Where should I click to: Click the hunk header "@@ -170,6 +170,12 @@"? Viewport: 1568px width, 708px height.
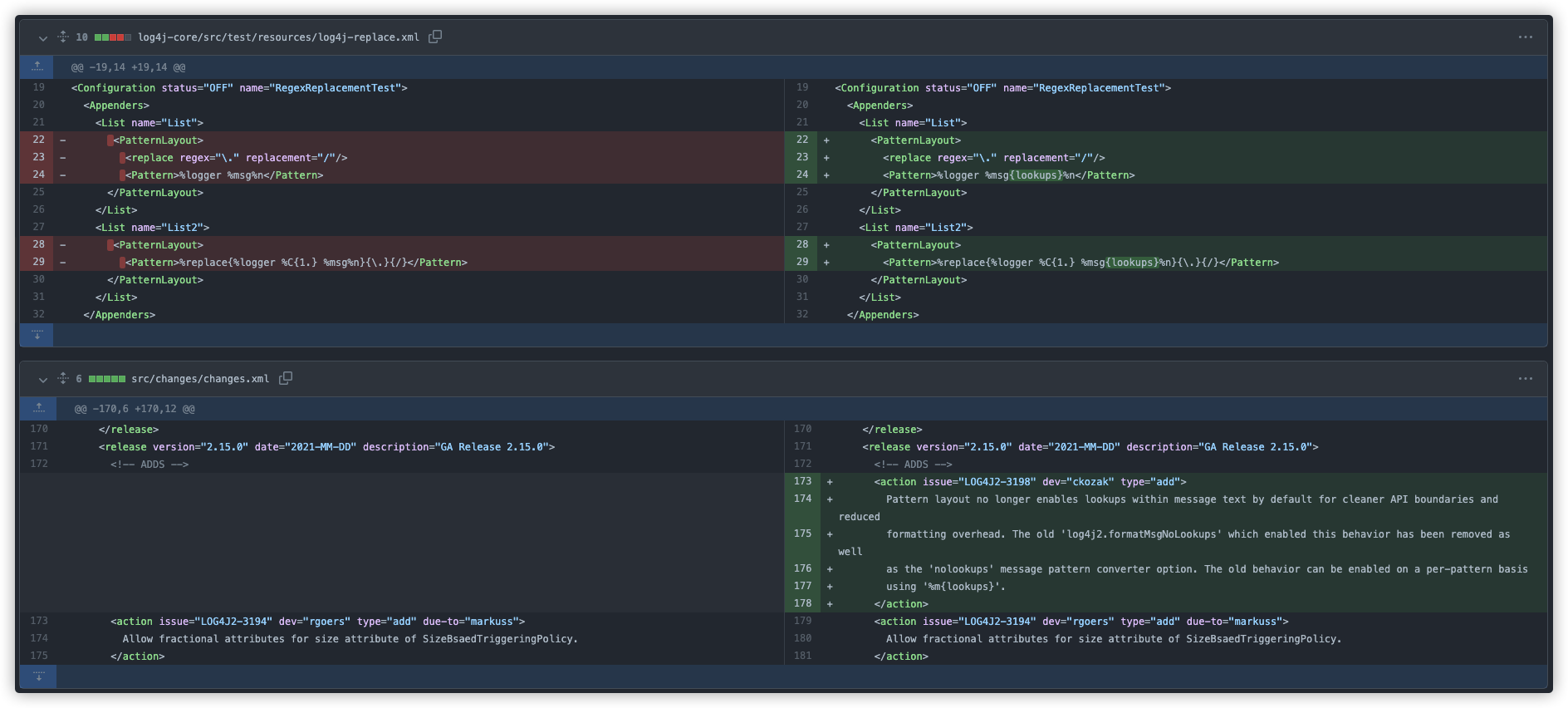(135, 409)
